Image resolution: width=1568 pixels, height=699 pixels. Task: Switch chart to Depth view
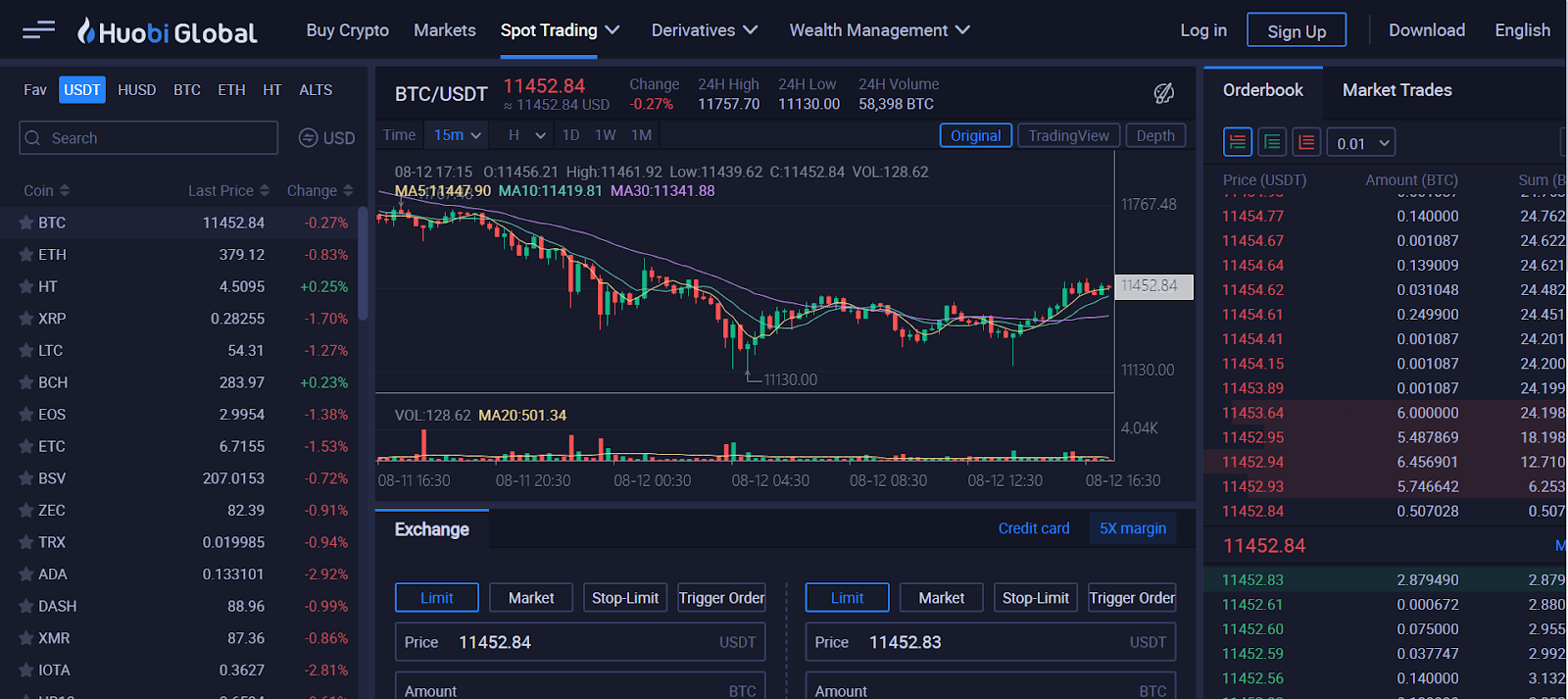pos(1155,135)
